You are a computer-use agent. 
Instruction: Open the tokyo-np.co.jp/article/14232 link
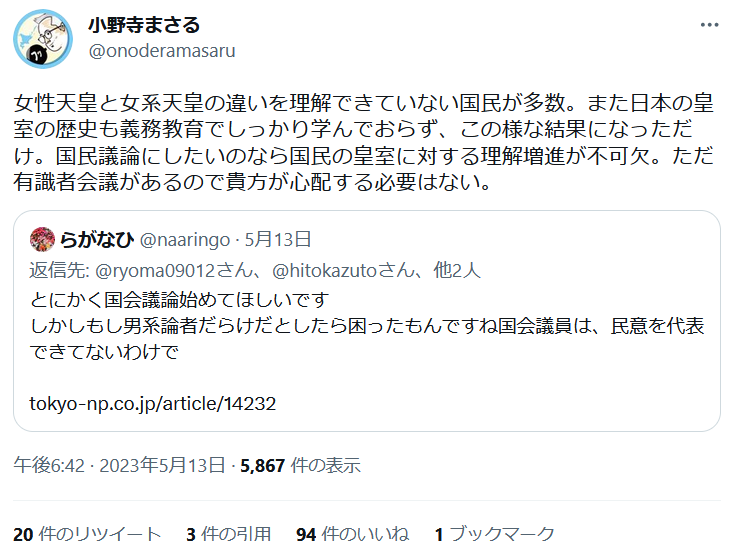[153, 403]
